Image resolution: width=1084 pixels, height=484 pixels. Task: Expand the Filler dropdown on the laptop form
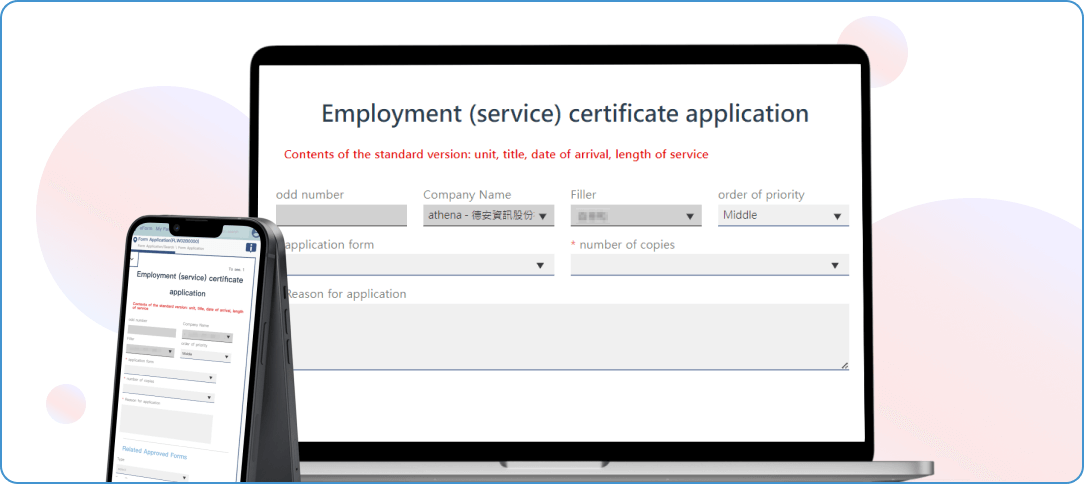coord(635,215)
